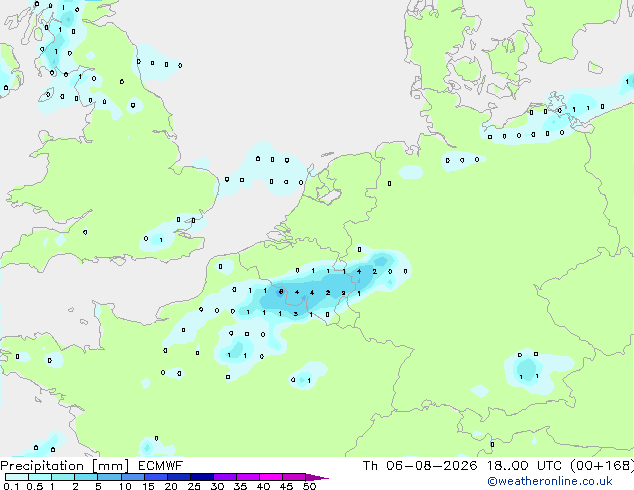The height and width of the screenshot is (490, 634).
Task: Click the 25–30 mm legend color swatch
Action: click(x=202, y=477)
